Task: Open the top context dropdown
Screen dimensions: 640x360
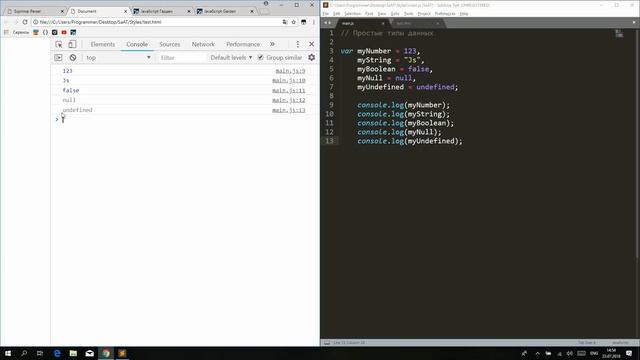Action: click(118, 58)
